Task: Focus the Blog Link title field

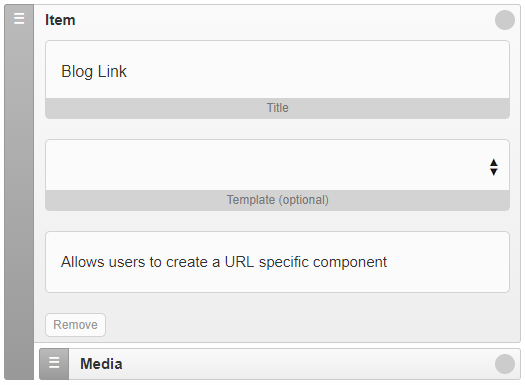Action: coord(277,70)
